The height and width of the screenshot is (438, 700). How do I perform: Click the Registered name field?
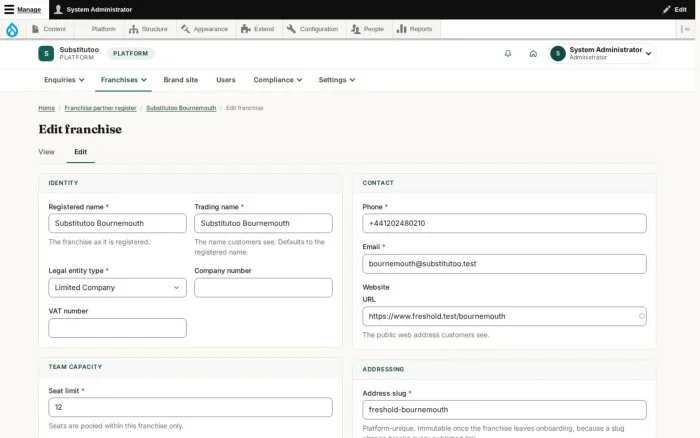117,223
